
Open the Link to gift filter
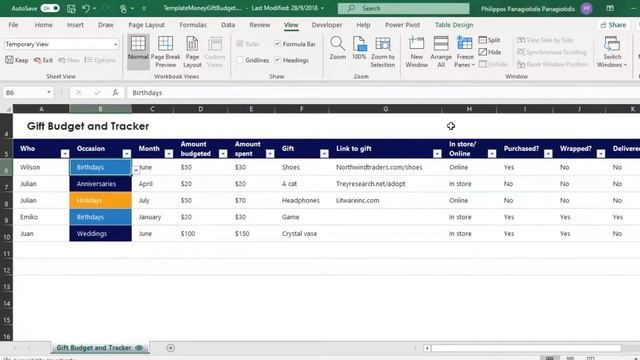point(437,153)
